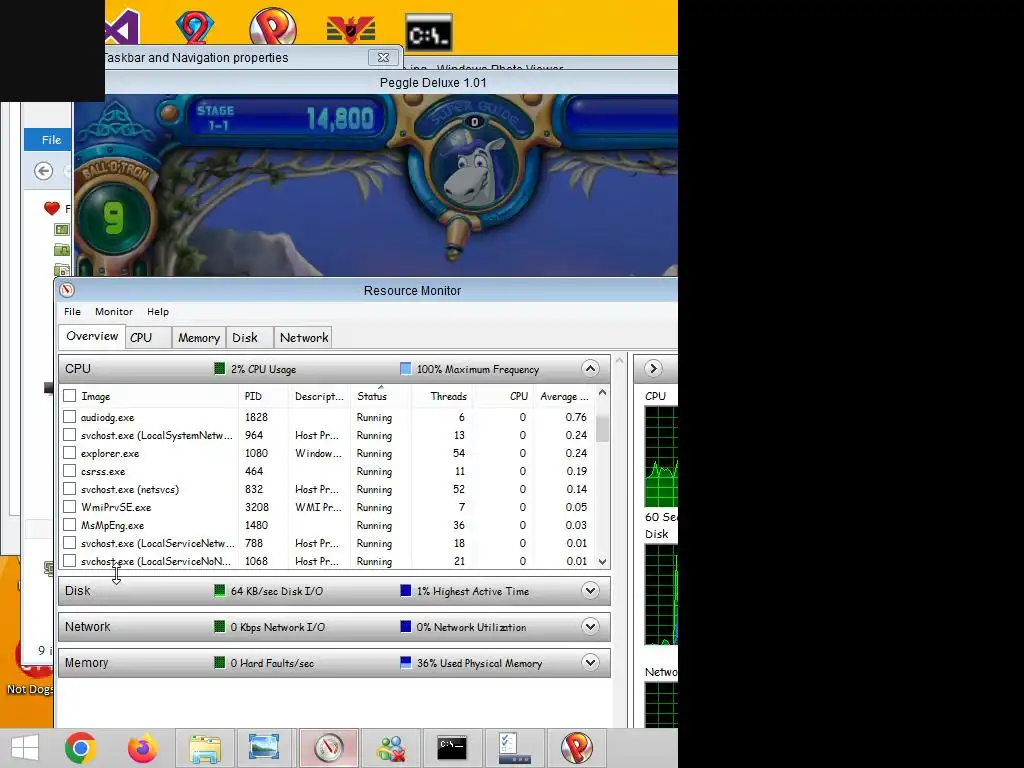The image size is (1024, 768).
Task: Open the Command Prompt taskbar icon
Action: pos(452,748)
